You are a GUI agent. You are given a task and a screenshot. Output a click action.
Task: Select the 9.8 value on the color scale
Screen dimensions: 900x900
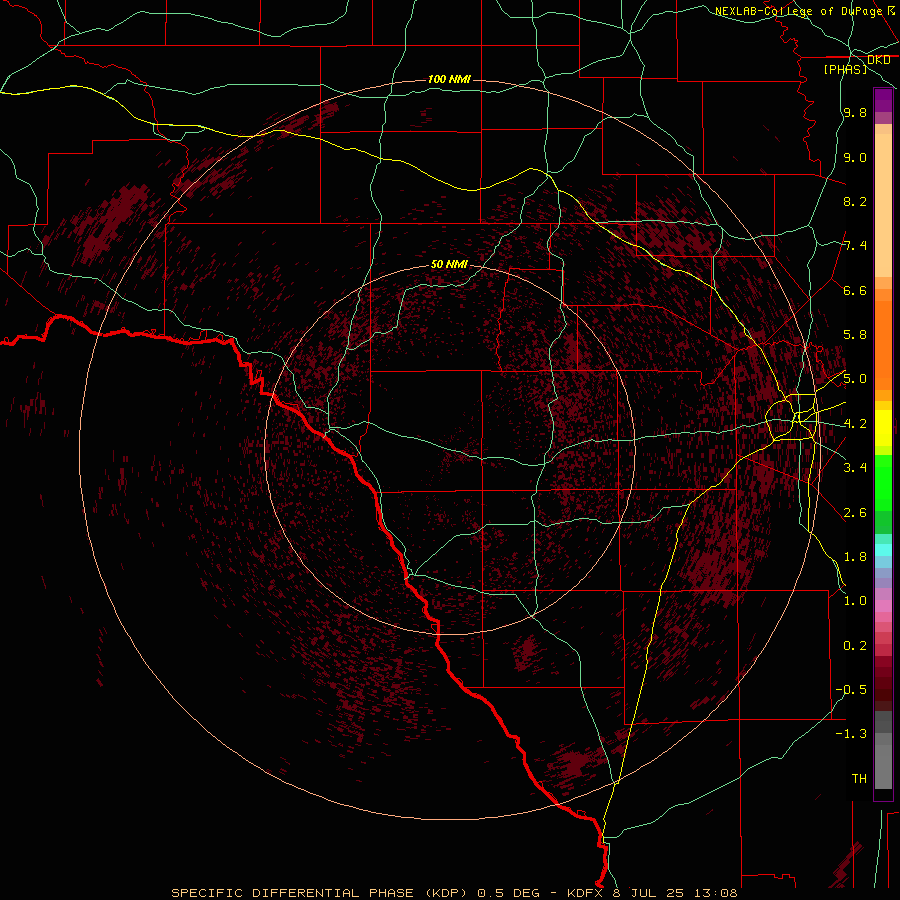tap(855, 113)
